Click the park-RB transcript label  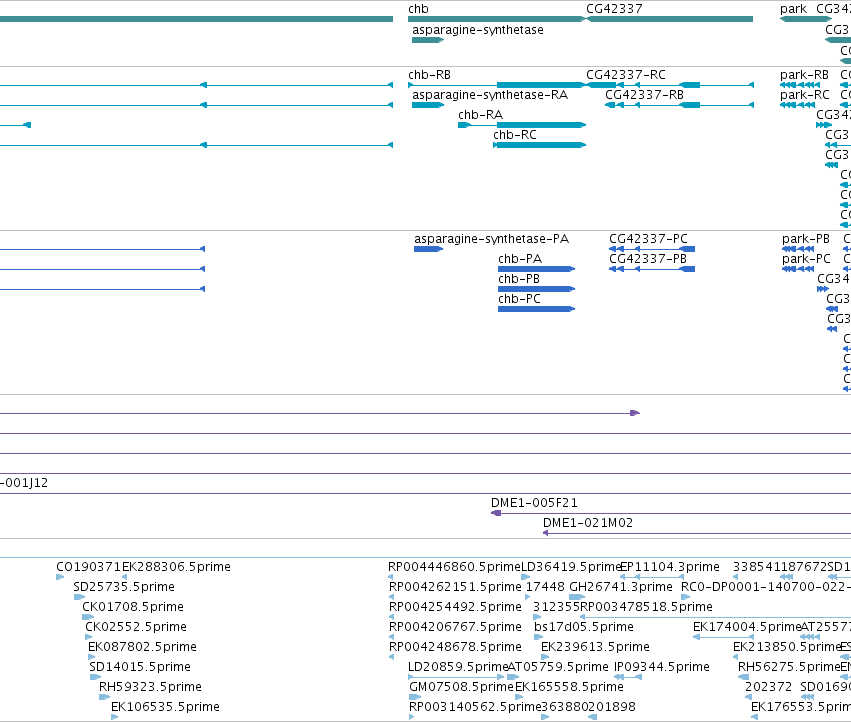[x=804, y=75]
